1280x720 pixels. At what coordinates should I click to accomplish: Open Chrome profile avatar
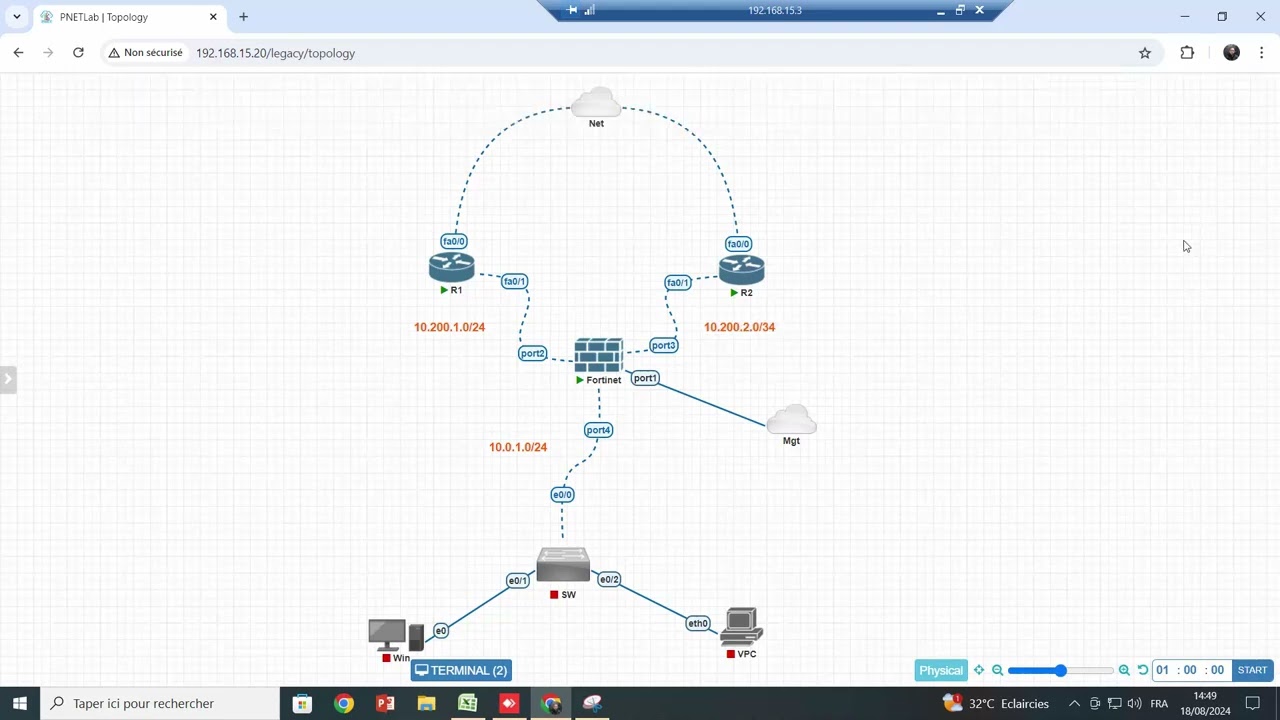click(x=1231, y=53)
